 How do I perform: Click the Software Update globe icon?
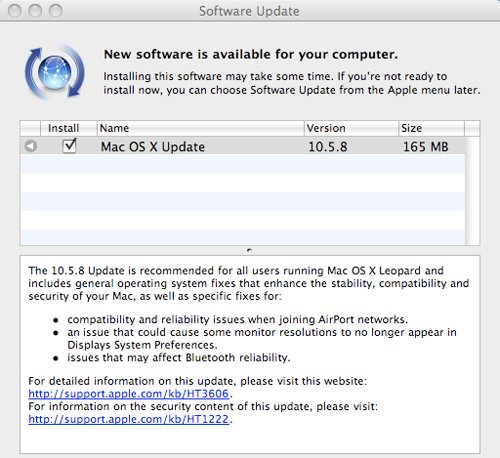click(54, 72)
